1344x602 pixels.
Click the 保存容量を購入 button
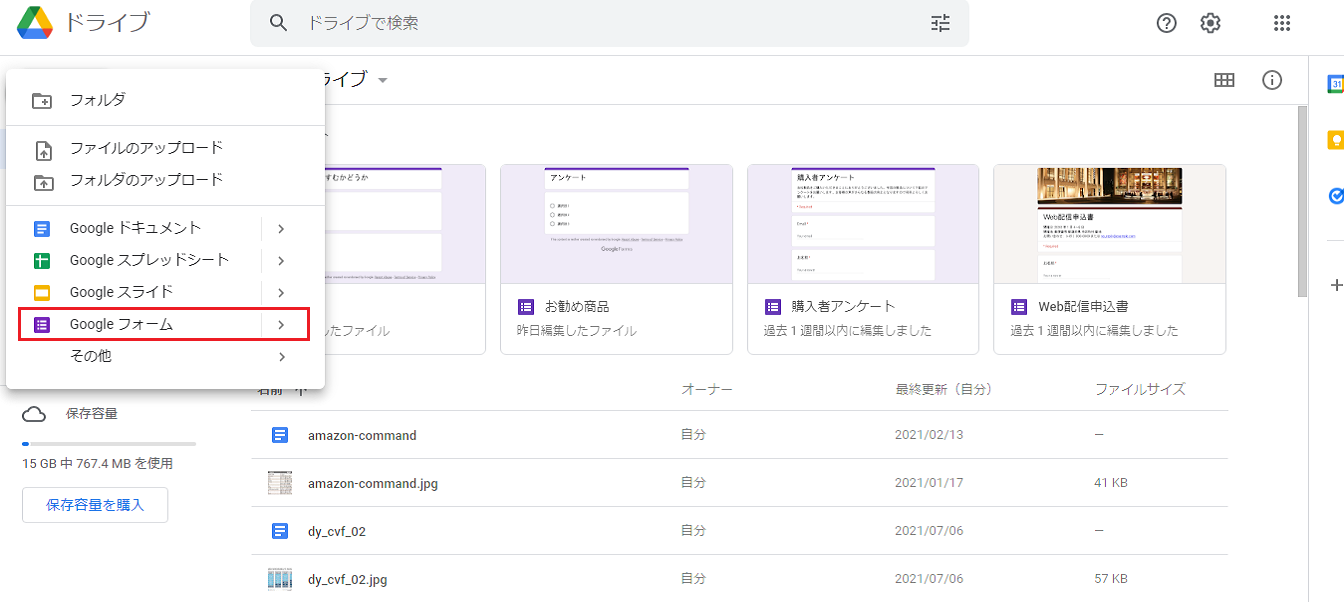click(x=95, y=505)
